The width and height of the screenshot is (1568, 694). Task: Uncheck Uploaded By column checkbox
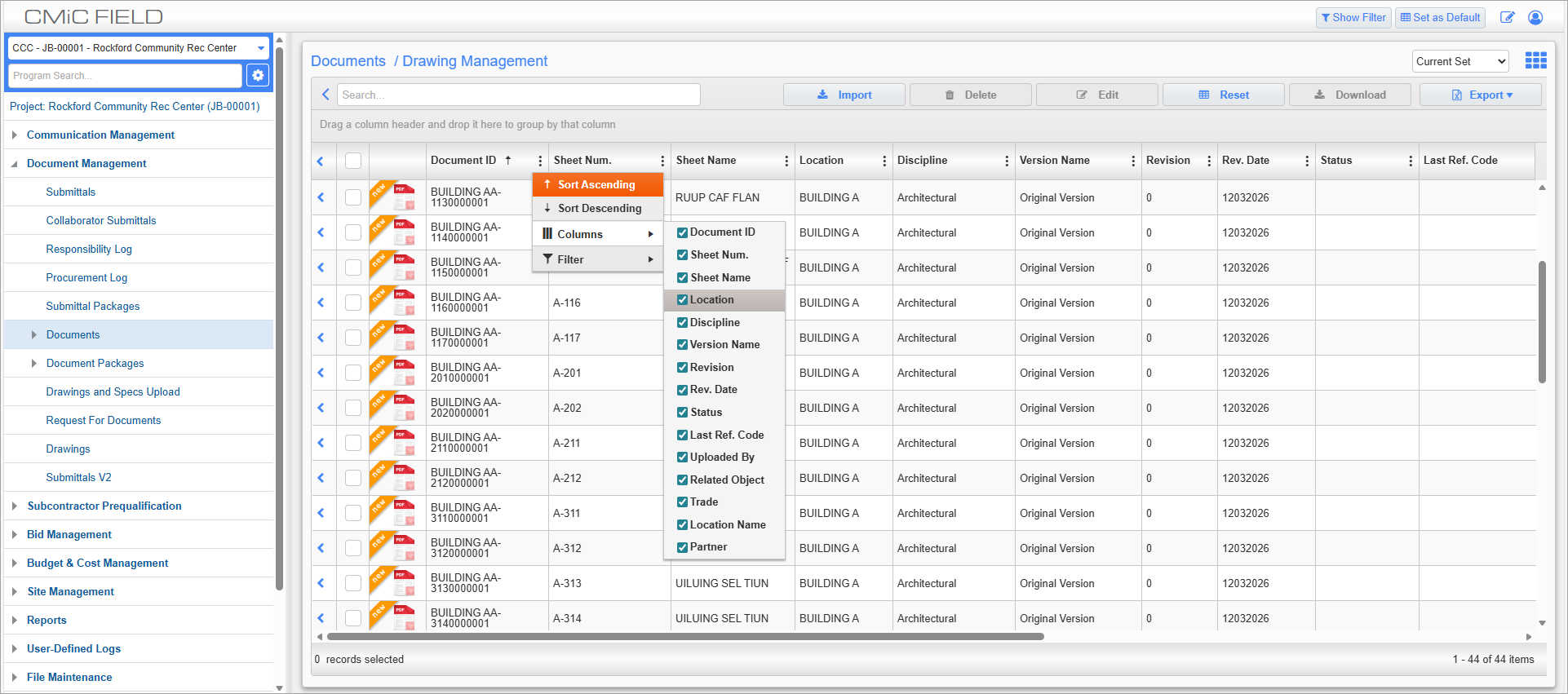(x=683, y=458)
